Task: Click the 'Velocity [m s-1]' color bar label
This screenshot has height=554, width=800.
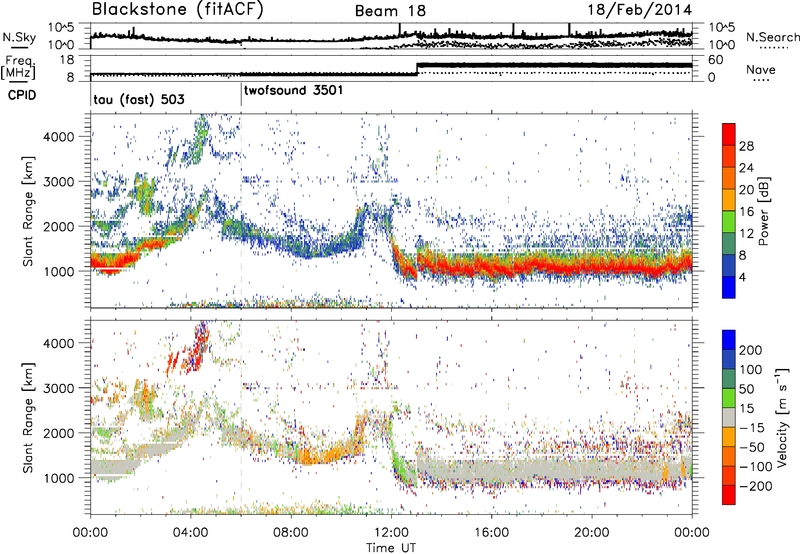Action: [x=781, y=417]
